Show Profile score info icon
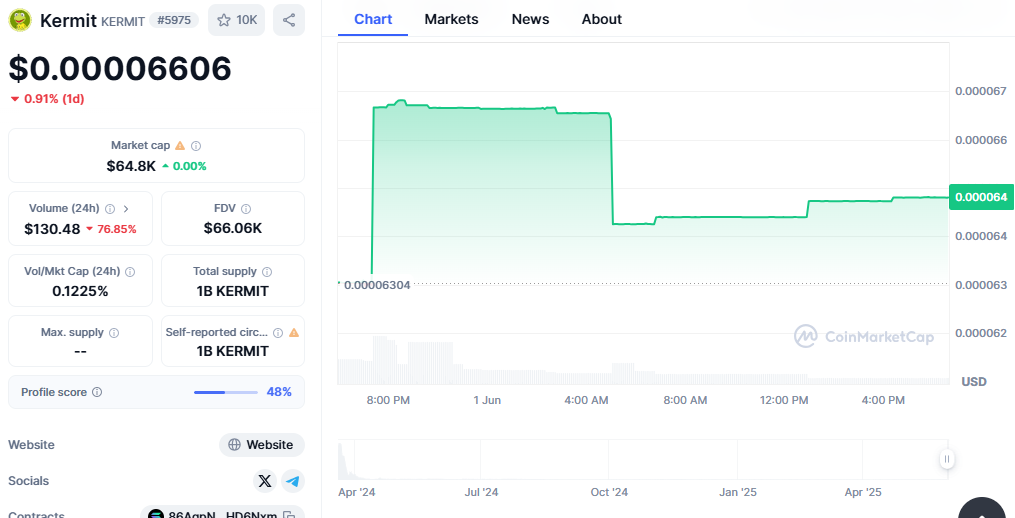1015x518 pixels. [x=97, y=392]
